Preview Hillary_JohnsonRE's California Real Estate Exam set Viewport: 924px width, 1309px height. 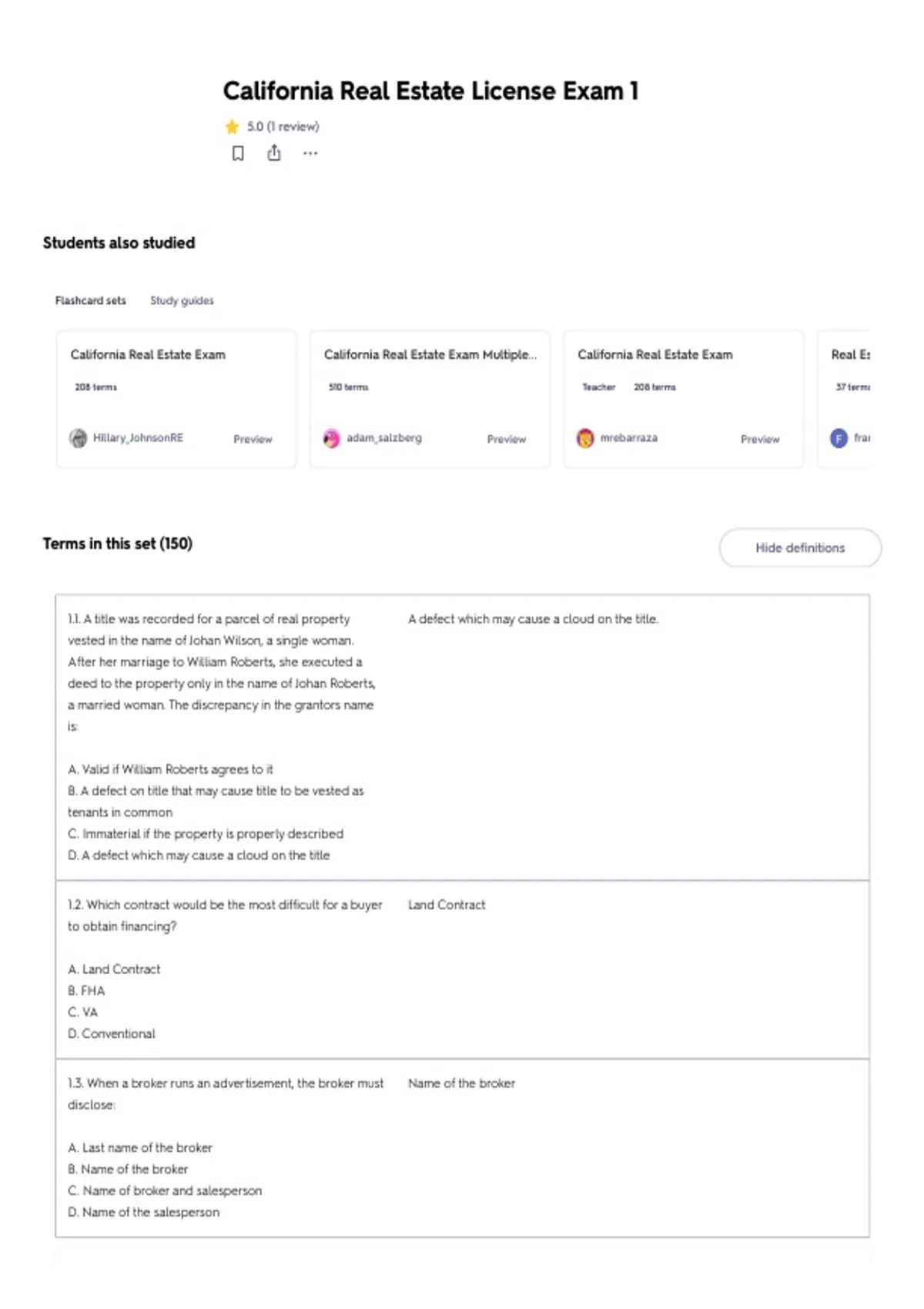(253, 439)
